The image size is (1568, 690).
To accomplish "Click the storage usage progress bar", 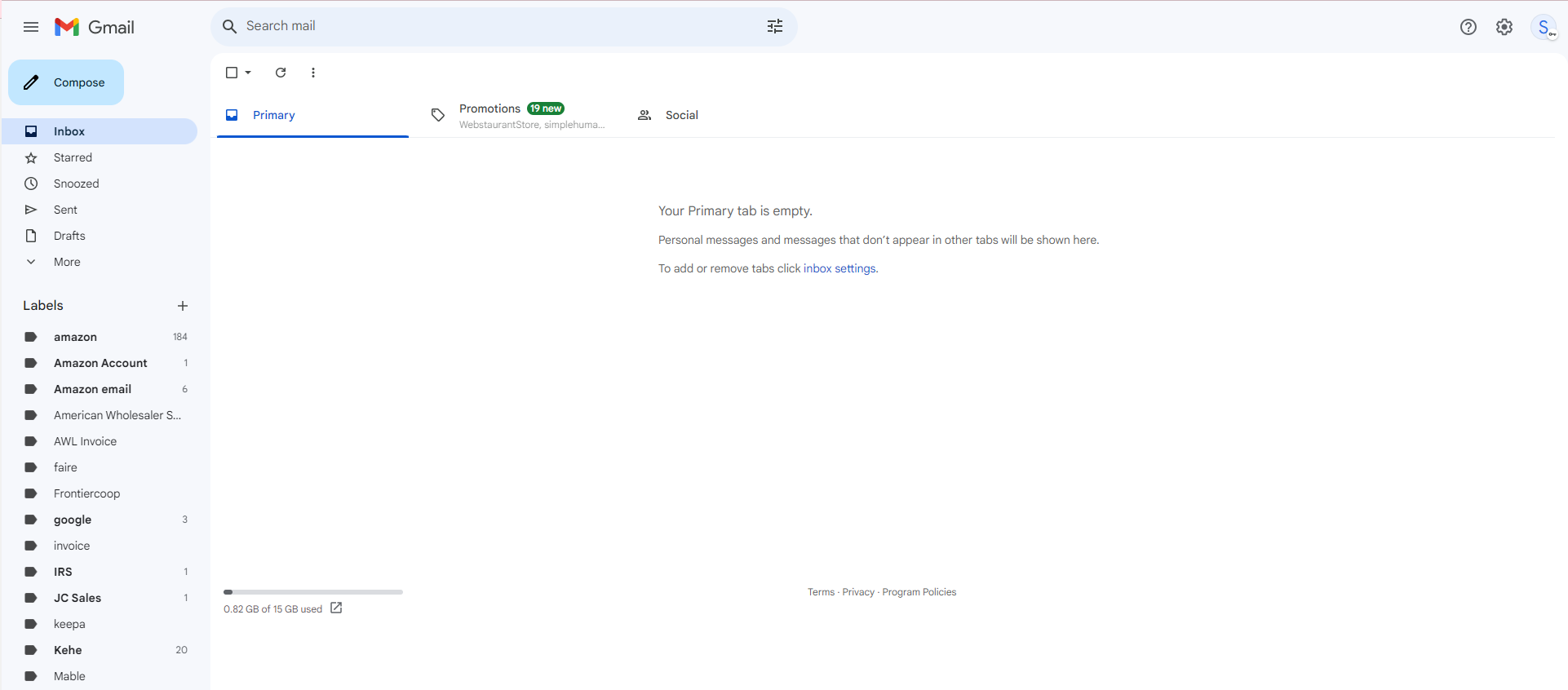I will coord(313,592).
